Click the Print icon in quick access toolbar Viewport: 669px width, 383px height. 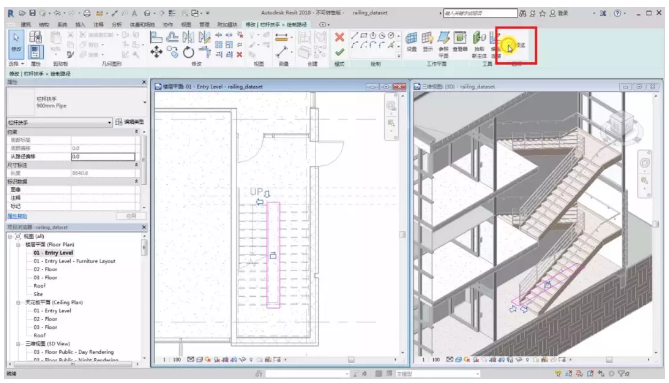[87, 13]
